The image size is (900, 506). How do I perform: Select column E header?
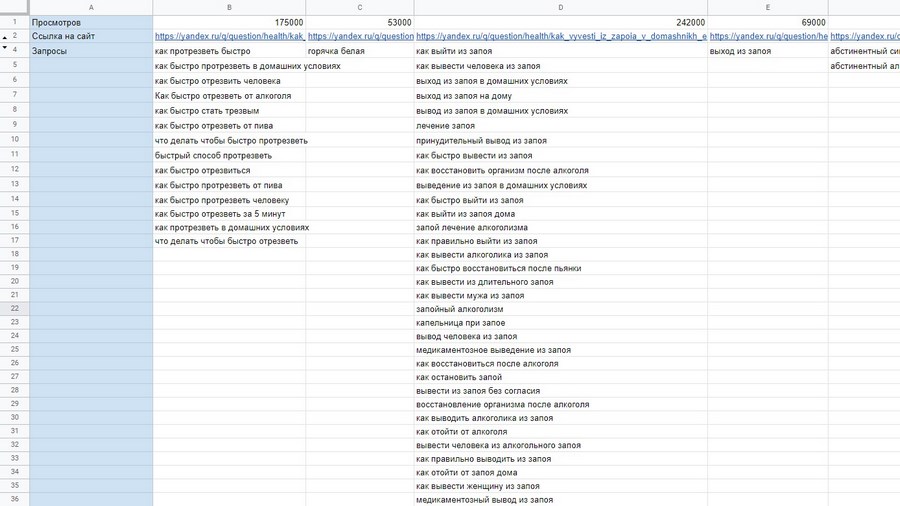tap(767, 7)
